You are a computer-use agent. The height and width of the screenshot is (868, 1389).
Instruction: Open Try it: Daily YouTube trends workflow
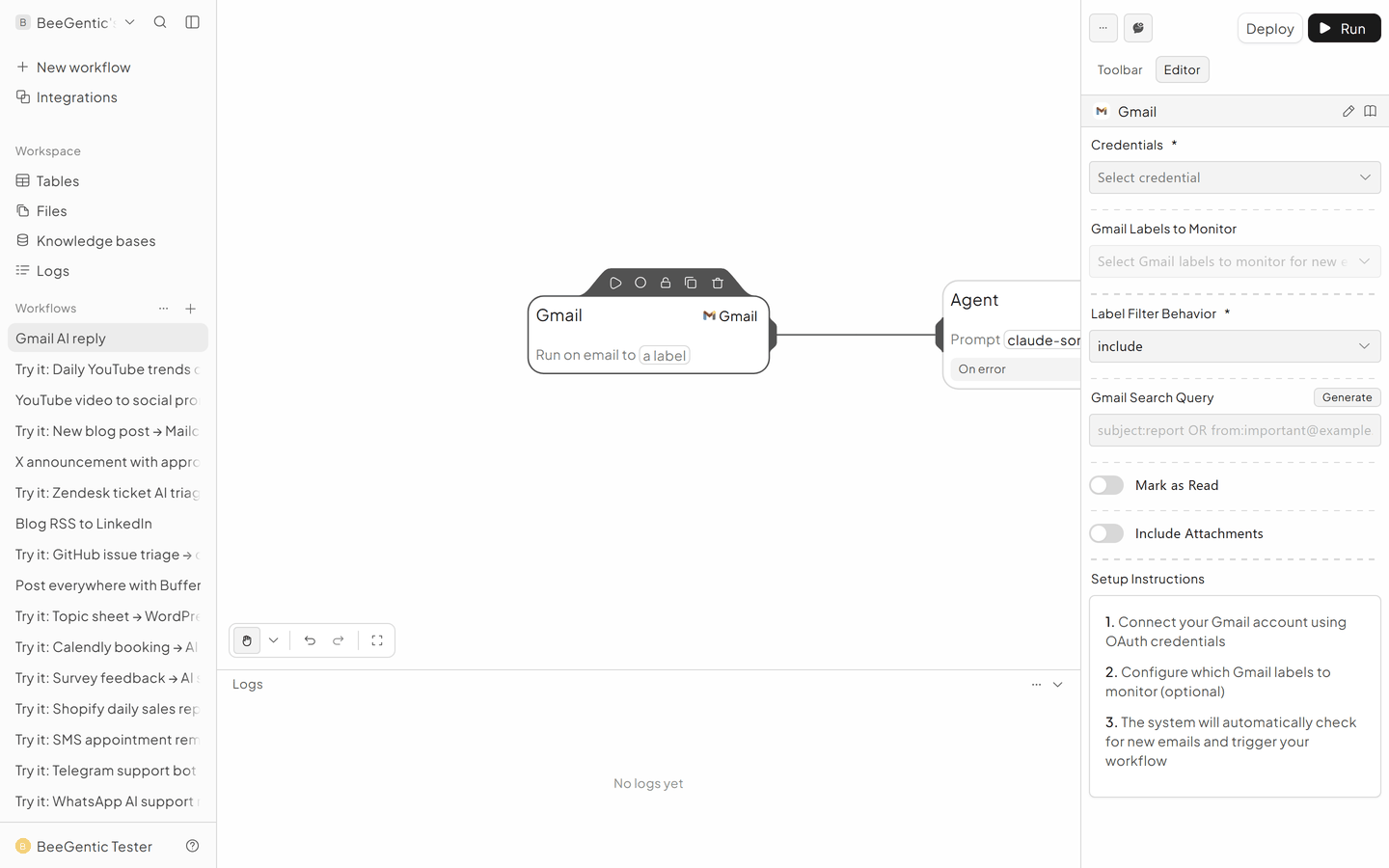coord(108,369)
